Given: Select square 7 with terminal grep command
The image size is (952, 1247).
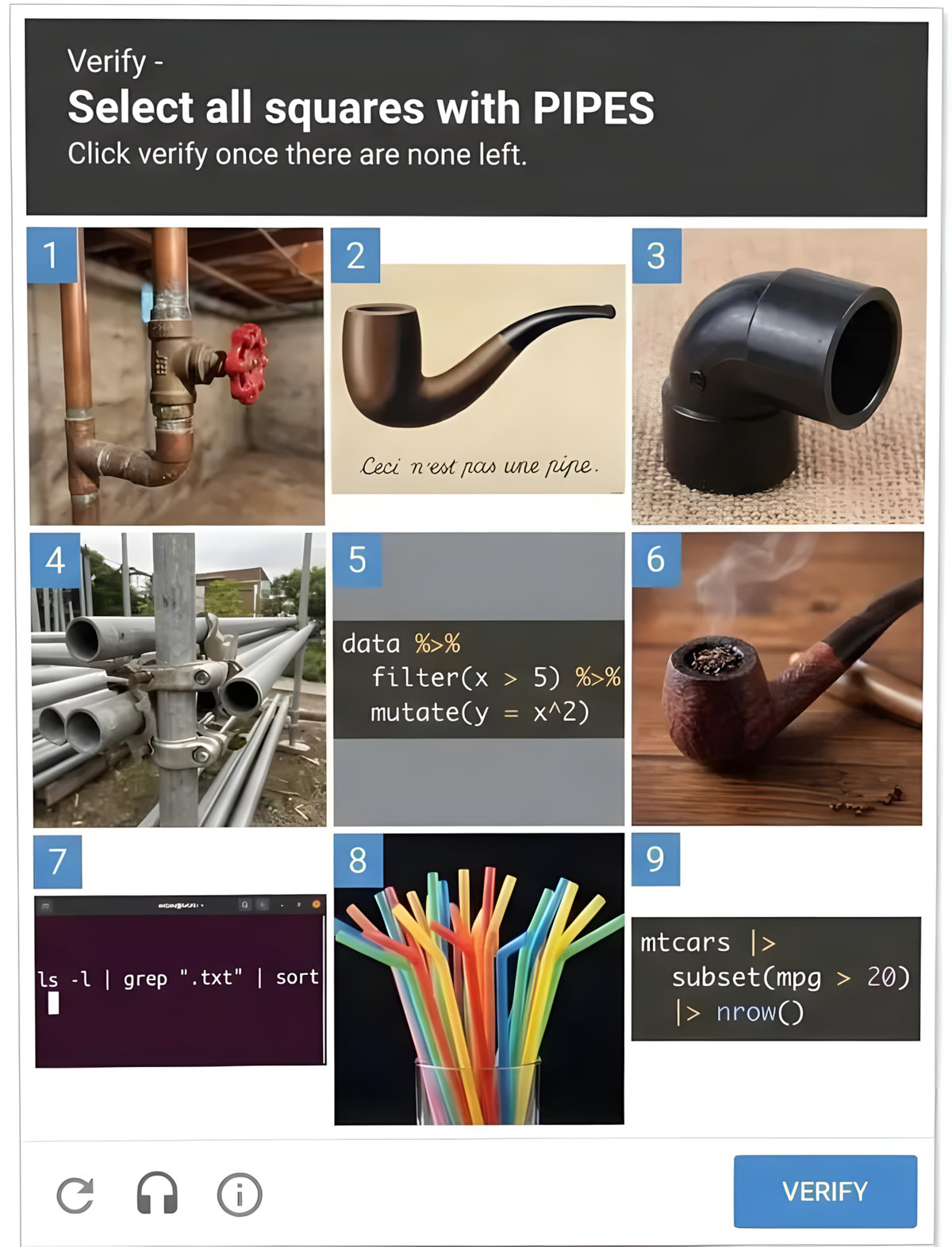Looking at the screenshot, I should click(180, 980).
